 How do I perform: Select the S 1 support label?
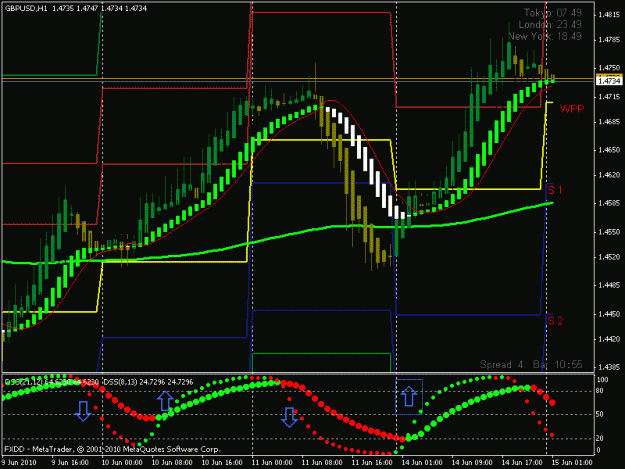[555, 190]
